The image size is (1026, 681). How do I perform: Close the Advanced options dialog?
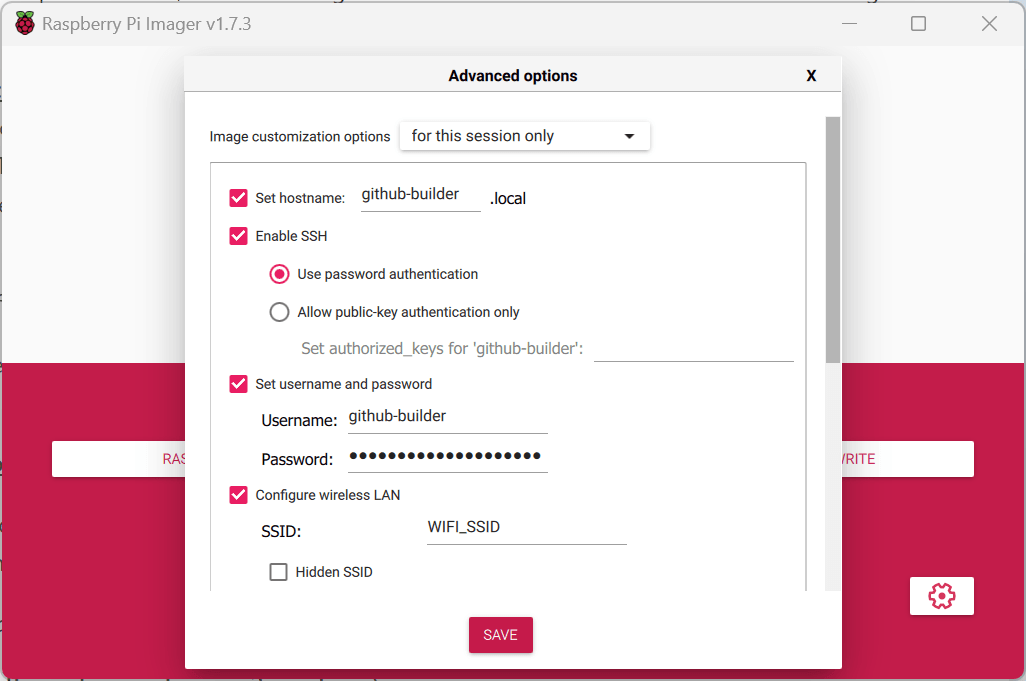(x=811, y=74)
